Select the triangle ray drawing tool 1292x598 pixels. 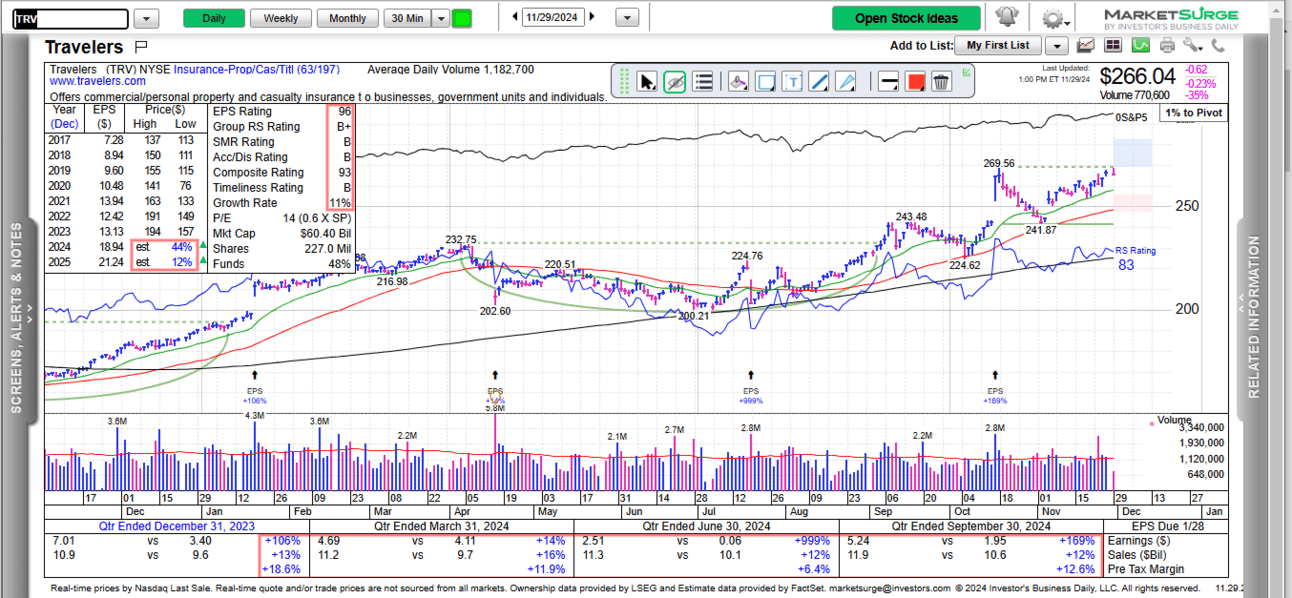[x=846, y=82]
